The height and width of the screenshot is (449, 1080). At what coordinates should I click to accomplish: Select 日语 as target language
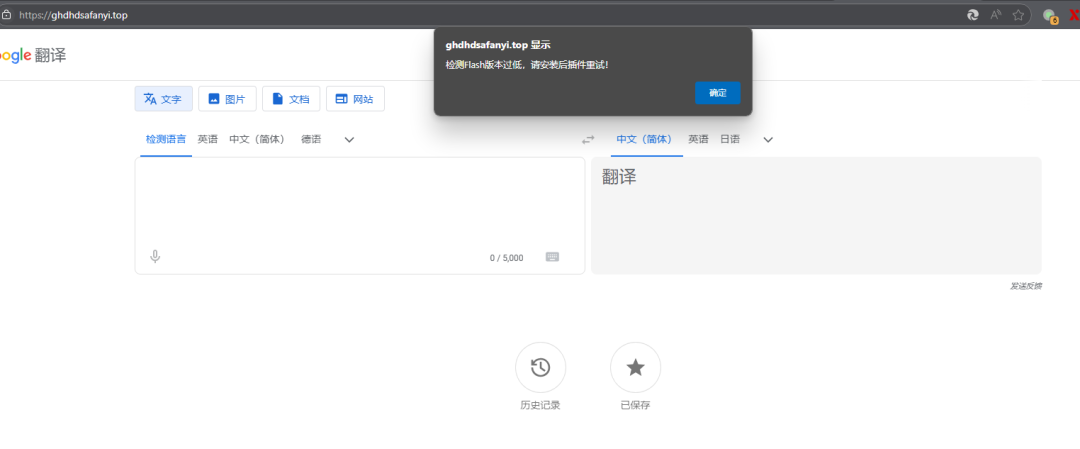(x=730, y=140)
